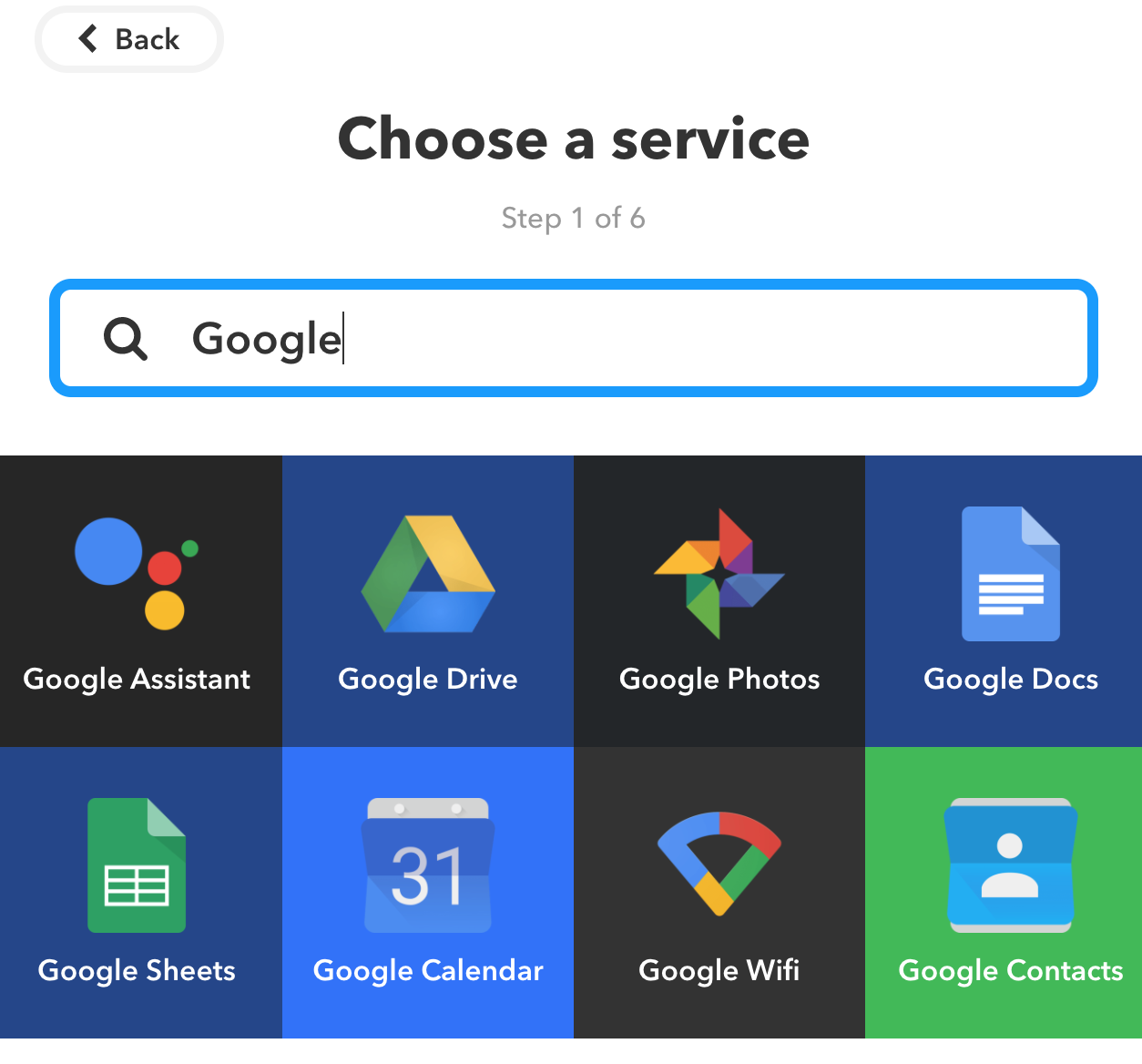Click the magnifying glass search icon

coord(126,340)
